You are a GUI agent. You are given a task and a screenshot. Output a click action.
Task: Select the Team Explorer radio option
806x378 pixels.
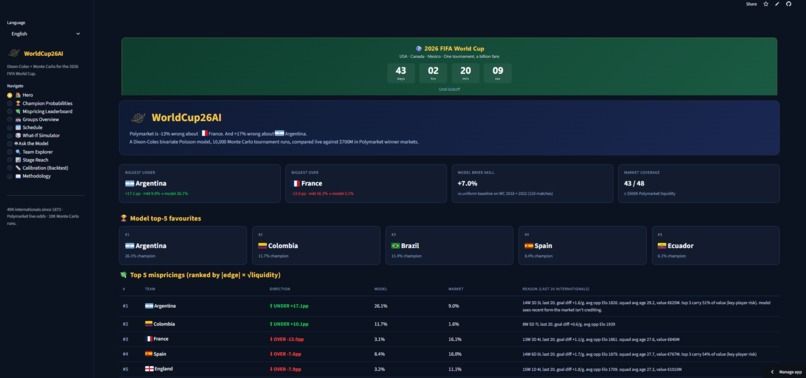10,152
